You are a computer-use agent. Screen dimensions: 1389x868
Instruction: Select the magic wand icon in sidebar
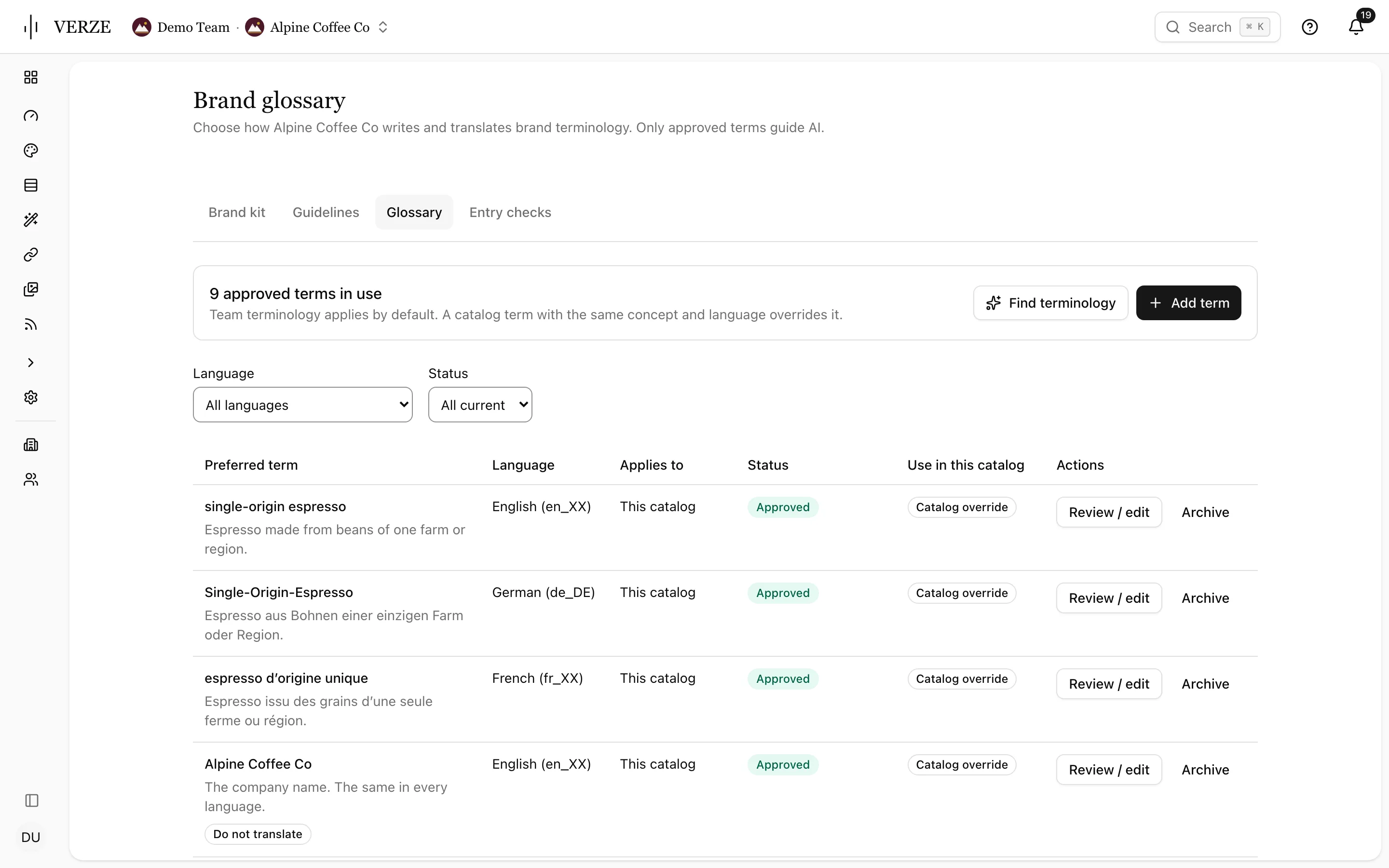[x=31, y=220]
